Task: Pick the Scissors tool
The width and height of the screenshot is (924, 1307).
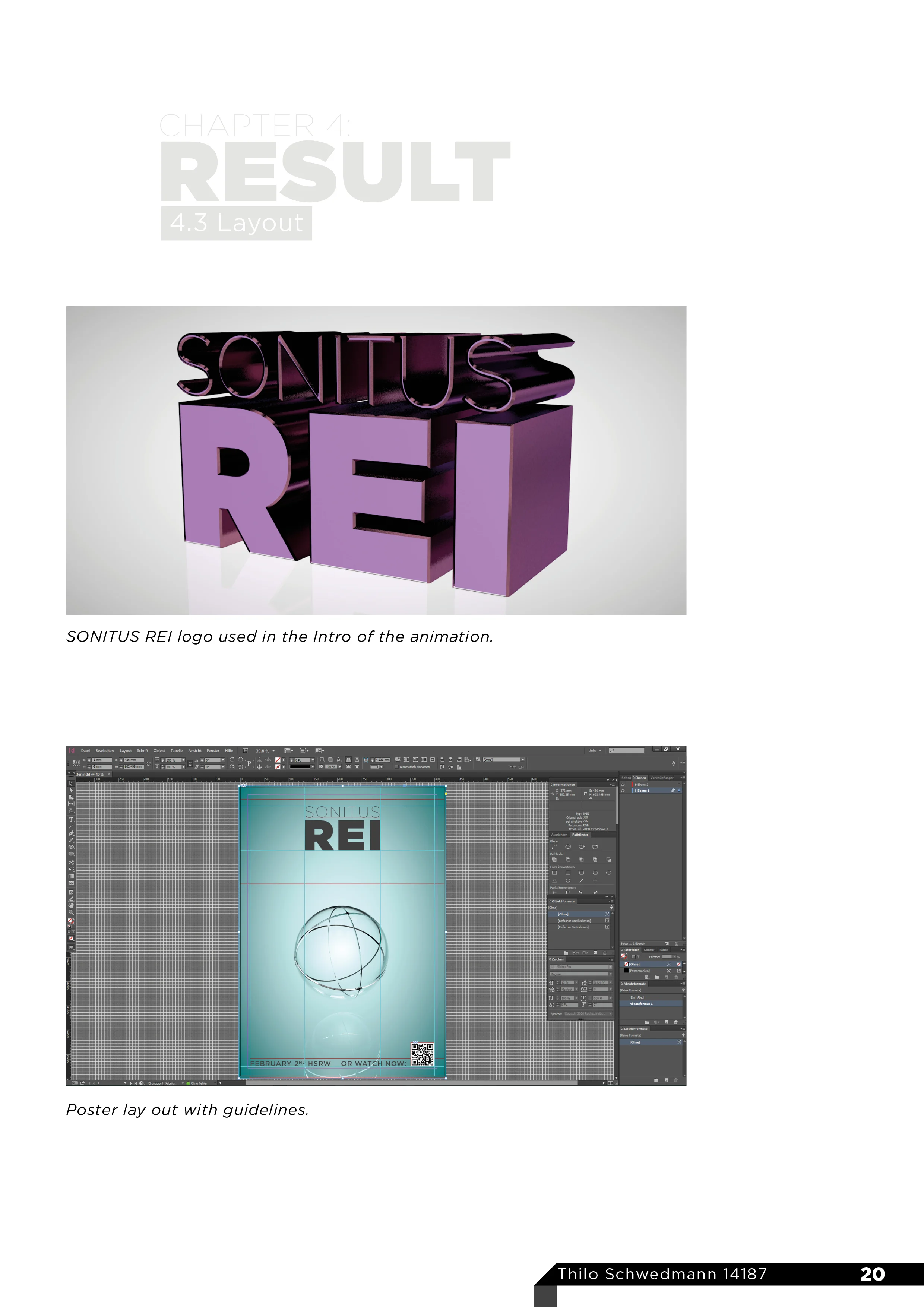Action: click(71, 863)
